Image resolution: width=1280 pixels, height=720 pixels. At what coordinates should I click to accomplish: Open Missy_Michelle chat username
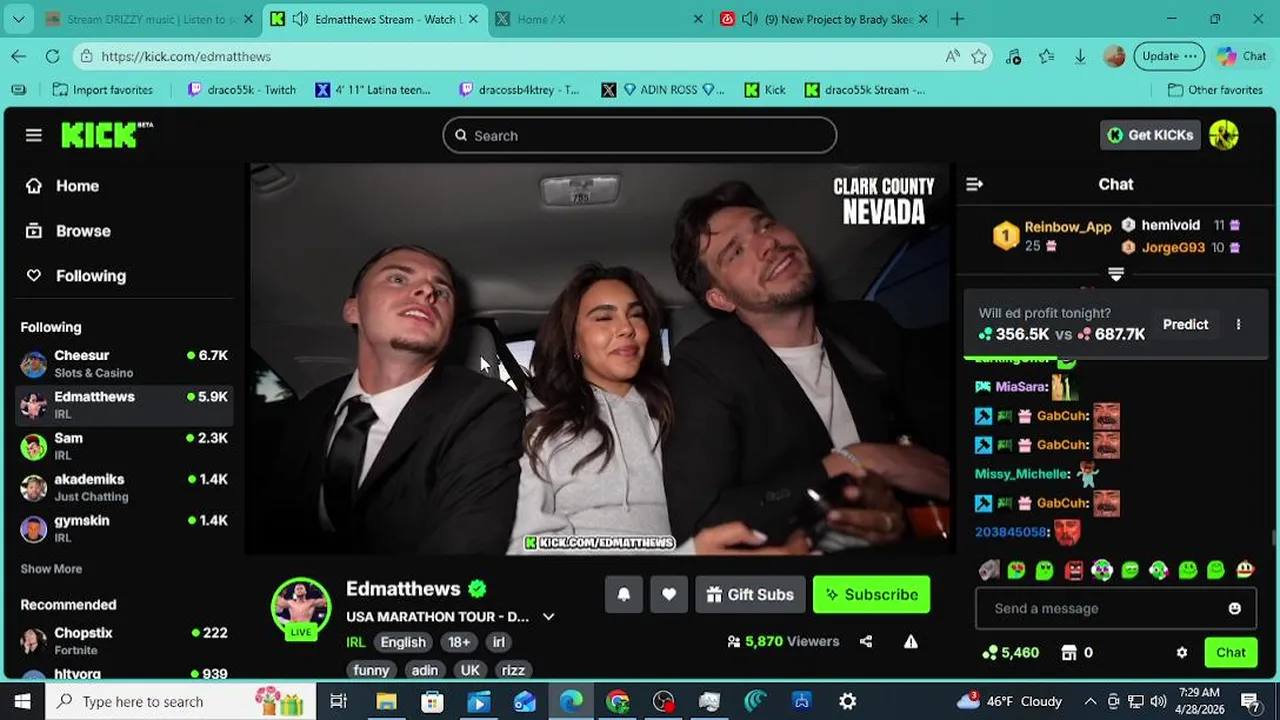pos(1022,474)
